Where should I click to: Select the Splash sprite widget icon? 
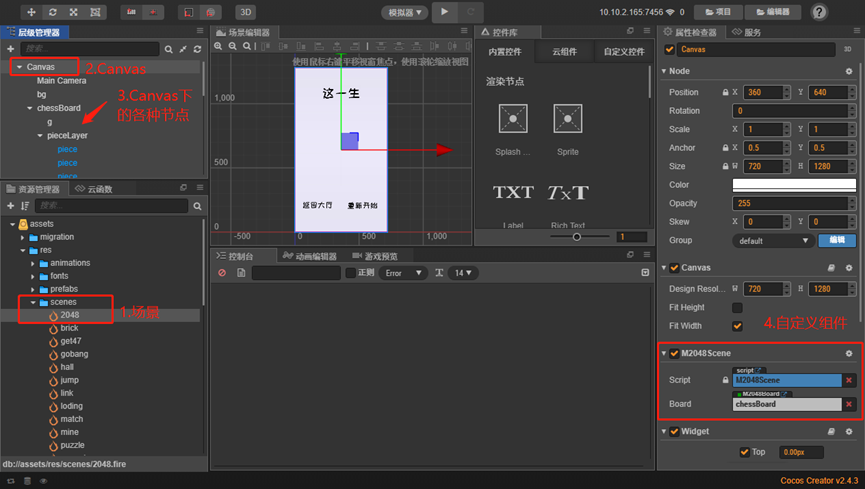(512, 119)
